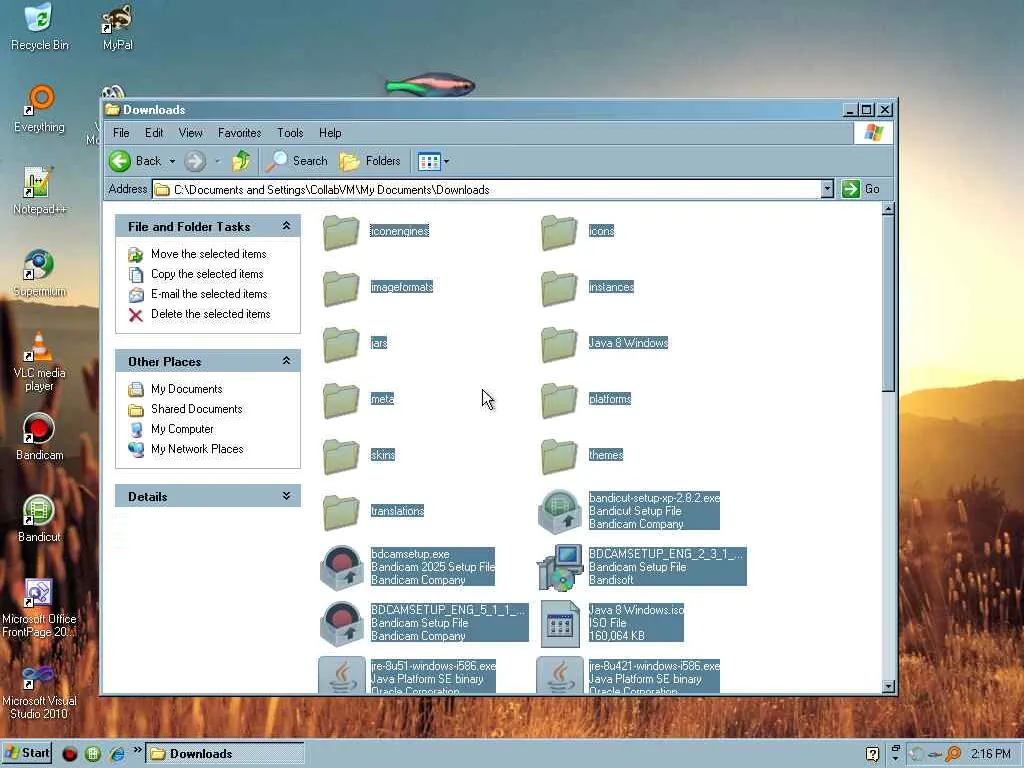Expand Quick Launch overflow chevron

[138, 750]
